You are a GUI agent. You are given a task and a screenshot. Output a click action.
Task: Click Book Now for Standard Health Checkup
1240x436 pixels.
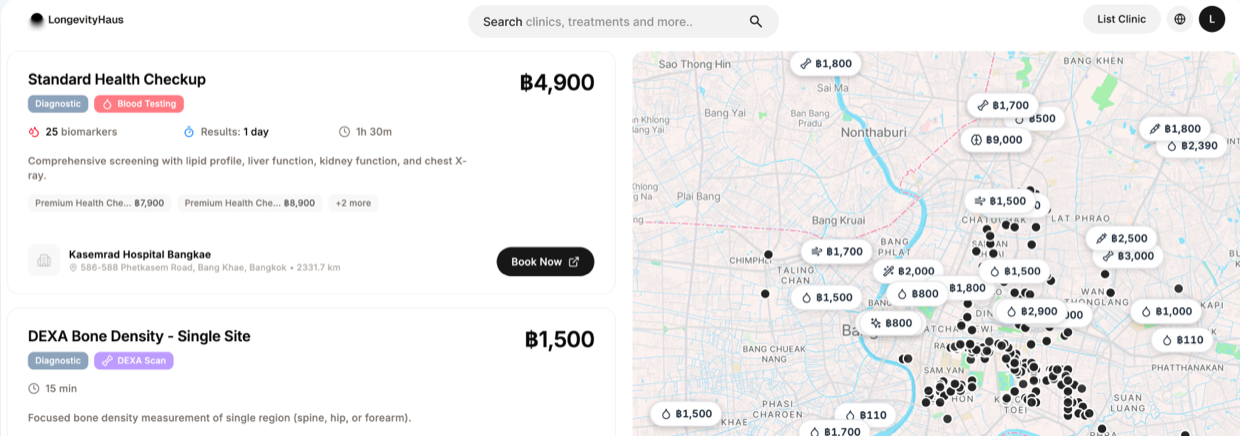(x=545, y=262)
